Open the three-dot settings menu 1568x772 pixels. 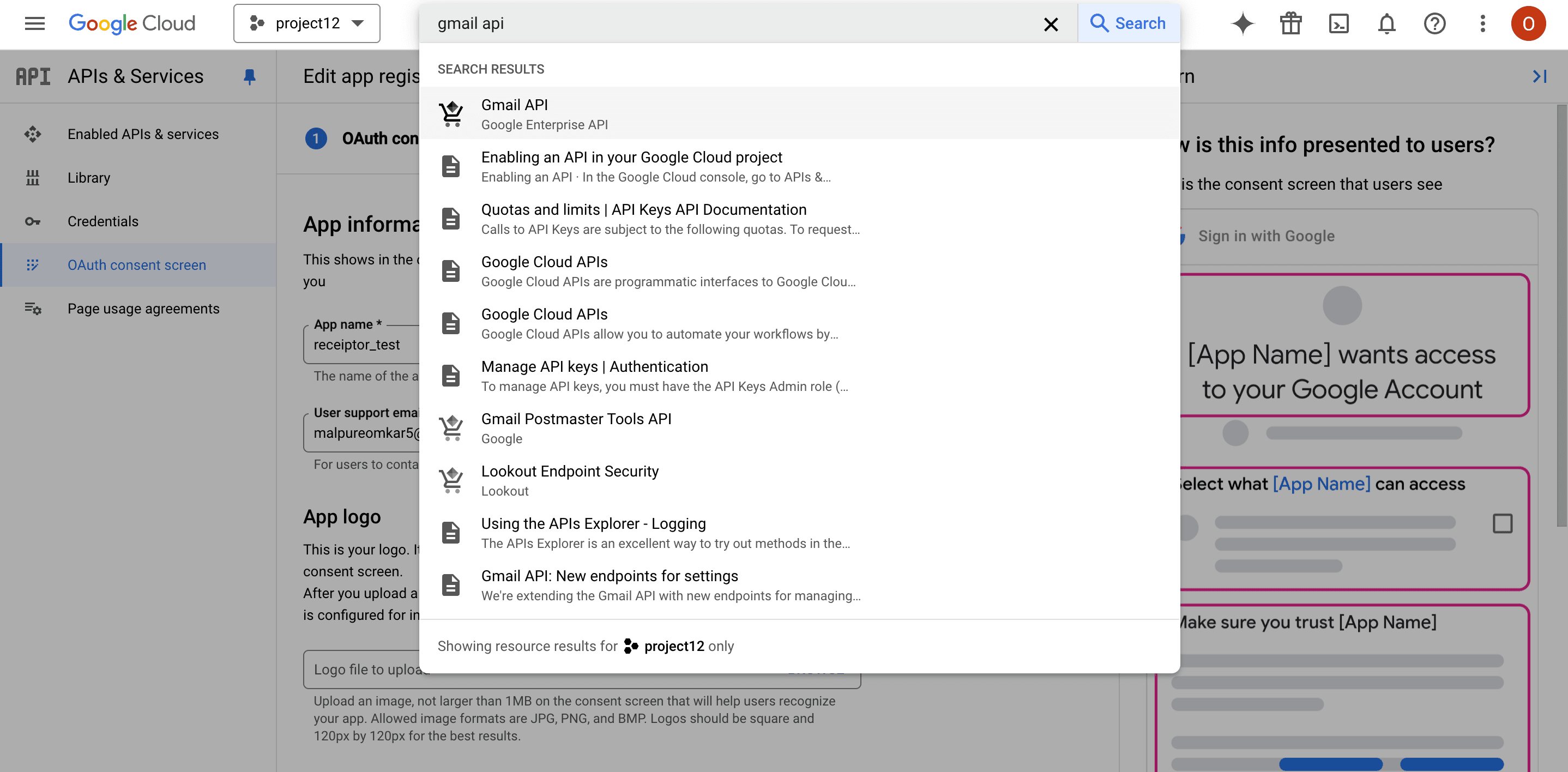(1482, 24)
